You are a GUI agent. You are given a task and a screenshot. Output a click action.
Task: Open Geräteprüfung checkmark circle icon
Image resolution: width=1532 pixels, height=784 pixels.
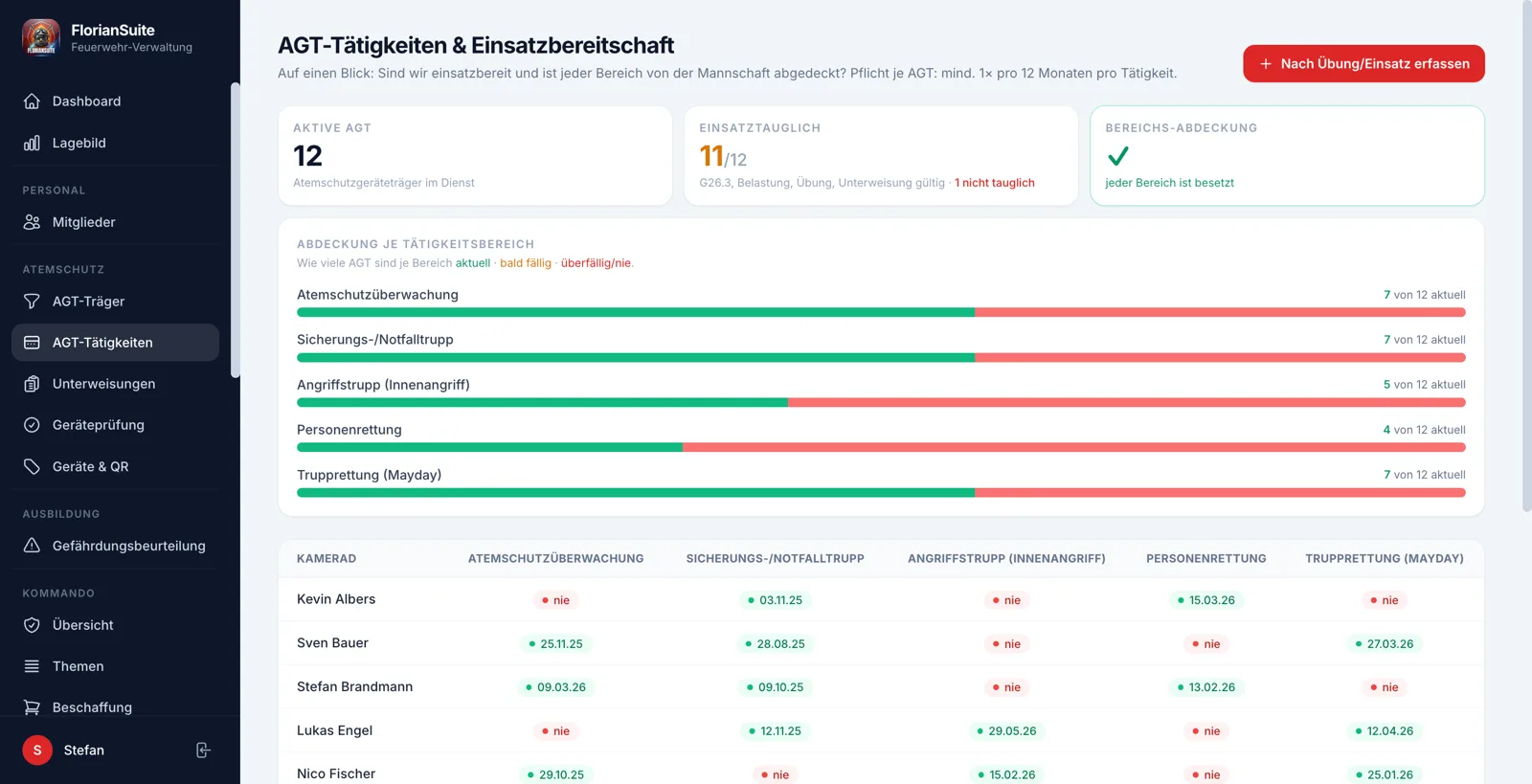coord(32,425)
